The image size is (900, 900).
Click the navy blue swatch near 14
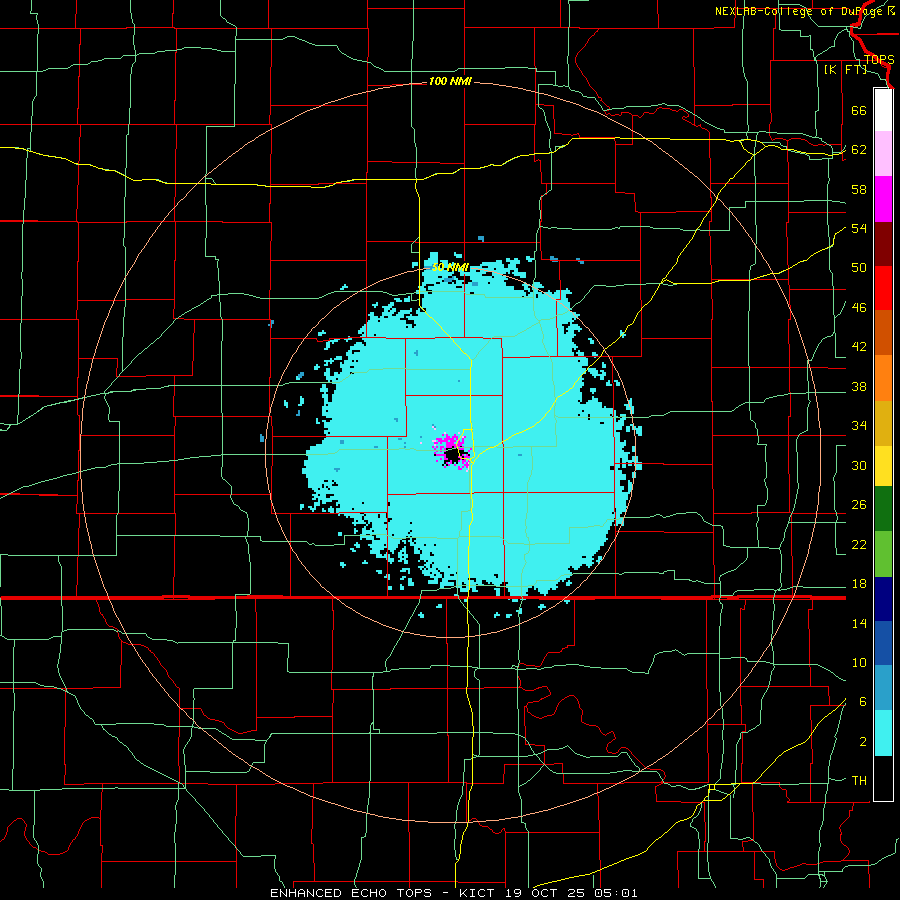coord(883,599)
